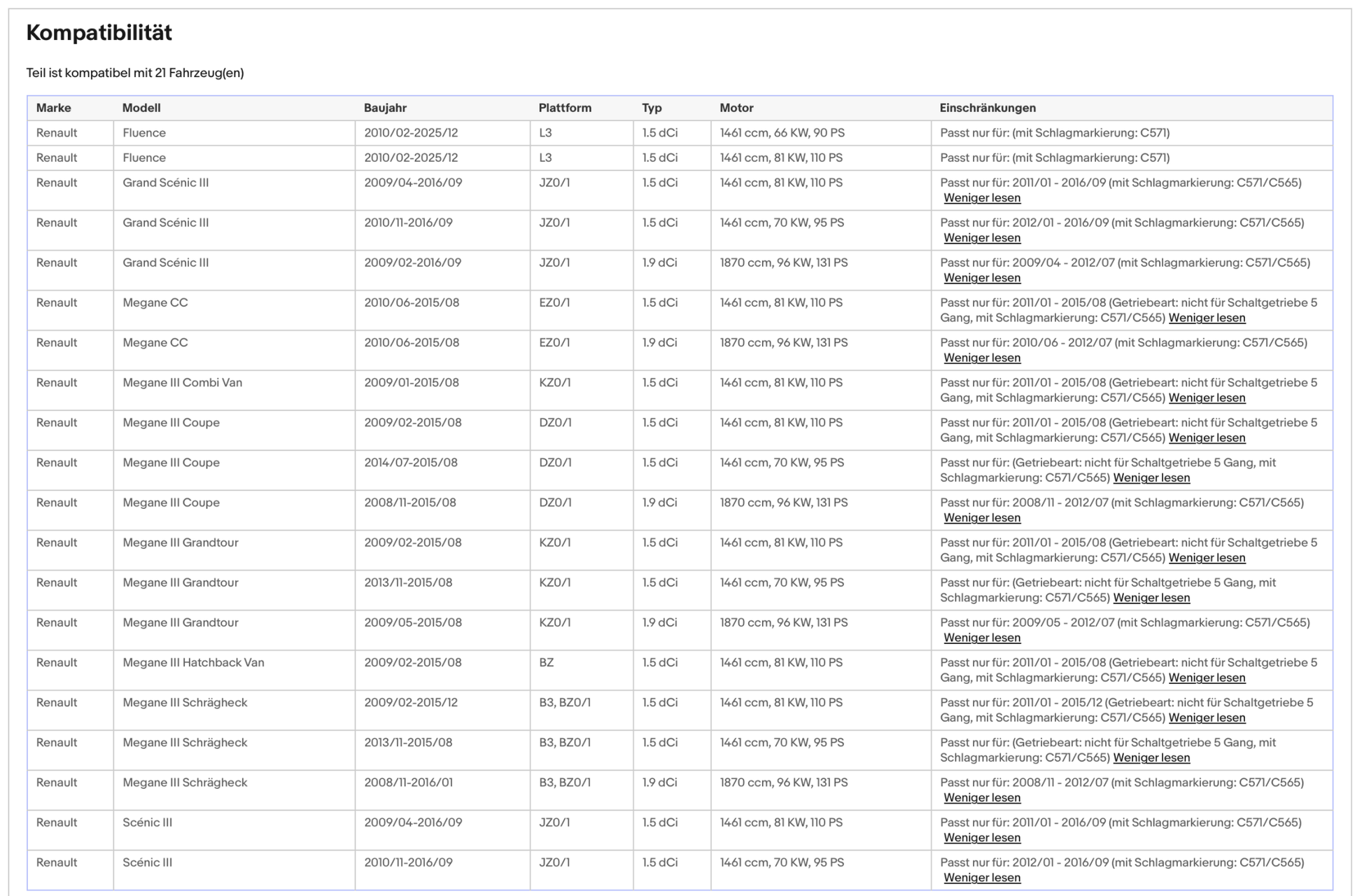Collapse Megane III Coupe 1.9 dCi restrictions
Viewport: 1362px width, 896px height.
[982, 517]
